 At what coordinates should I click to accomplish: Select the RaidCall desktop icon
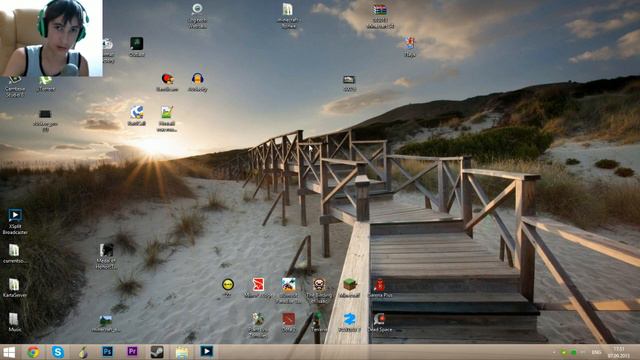click(136, 116)
